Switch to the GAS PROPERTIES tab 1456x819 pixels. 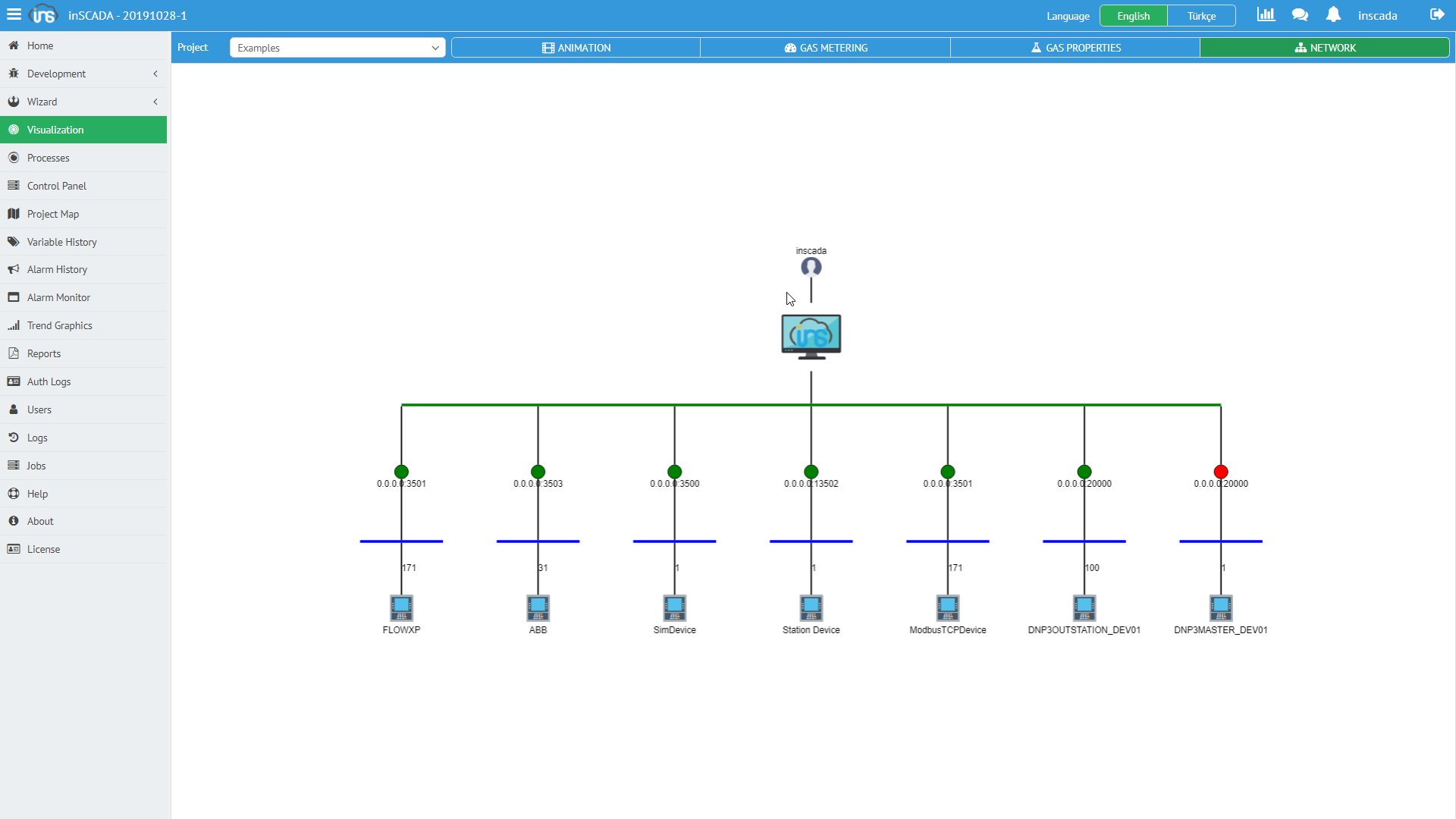(1075, 48)
